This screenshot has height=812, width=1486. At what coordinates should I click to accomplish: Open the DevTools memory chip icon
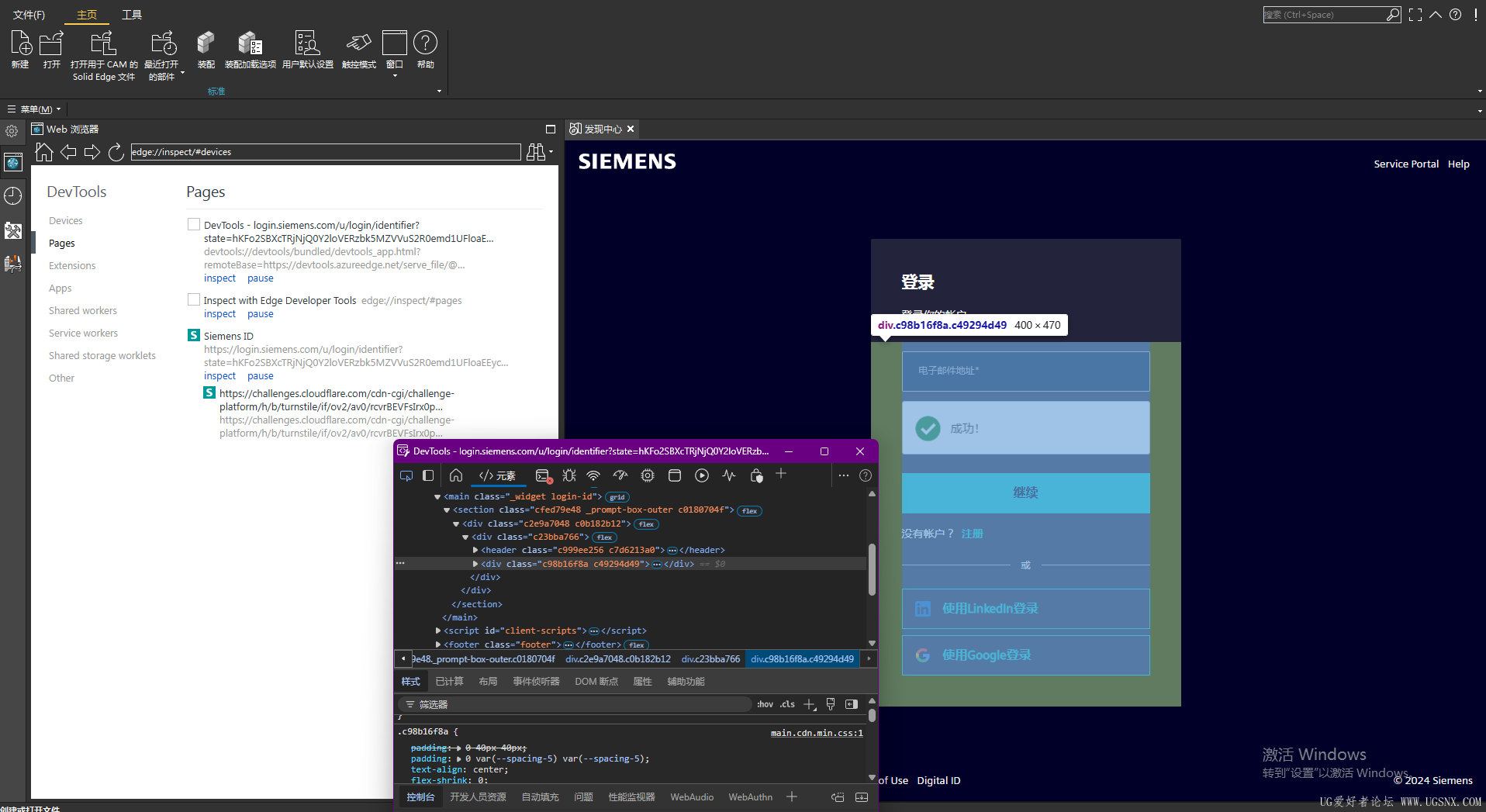[x=648, y=475]
